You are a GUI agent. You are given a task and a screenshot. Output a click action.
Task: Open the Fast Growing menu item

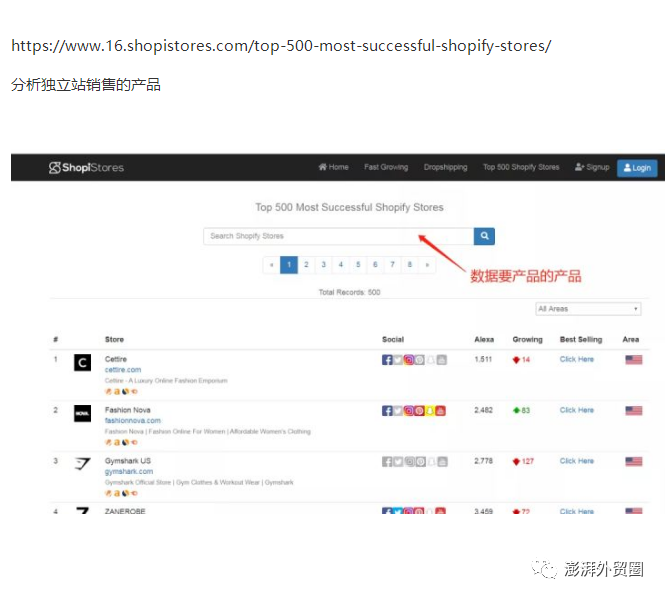[x=386, y=167]
